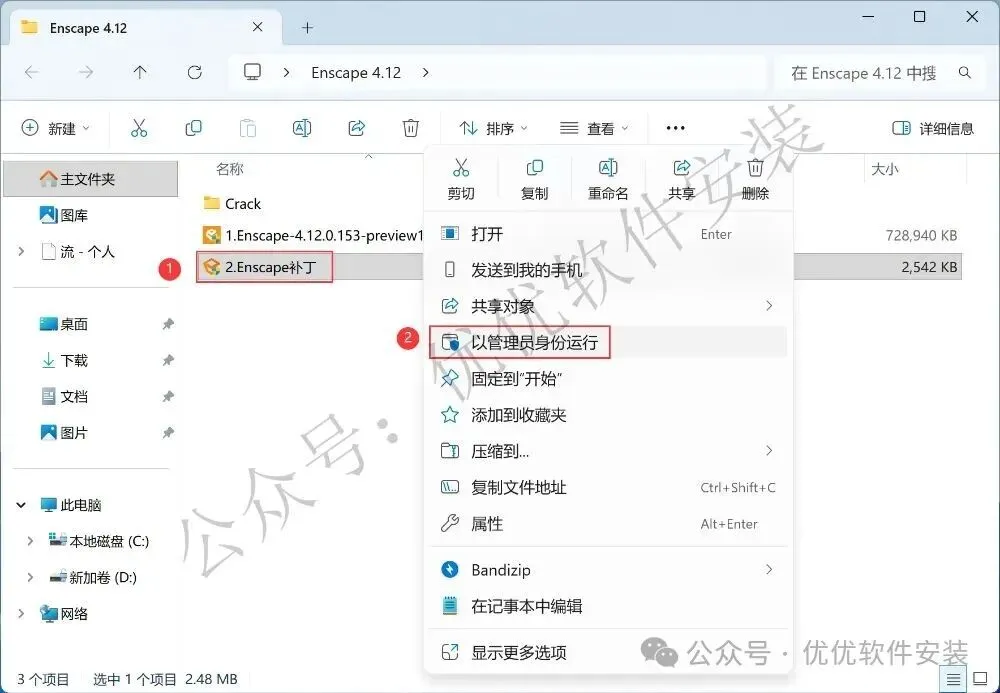
Task: Expand the 流 - 个人 tree item
Action: click(x=21, y=252)
